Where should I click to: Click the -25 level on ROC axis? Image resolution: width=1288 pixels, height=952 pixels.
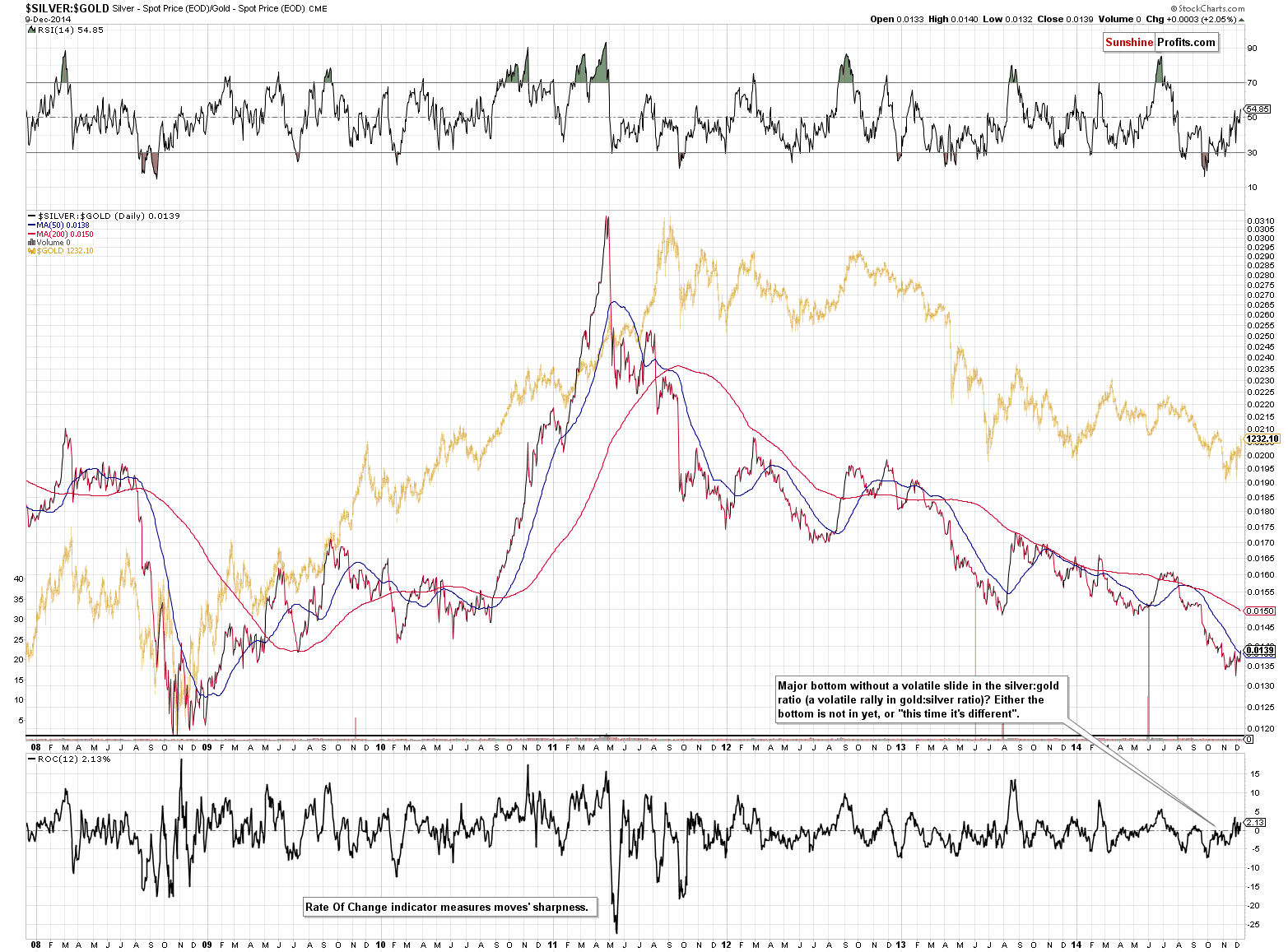1253,924
